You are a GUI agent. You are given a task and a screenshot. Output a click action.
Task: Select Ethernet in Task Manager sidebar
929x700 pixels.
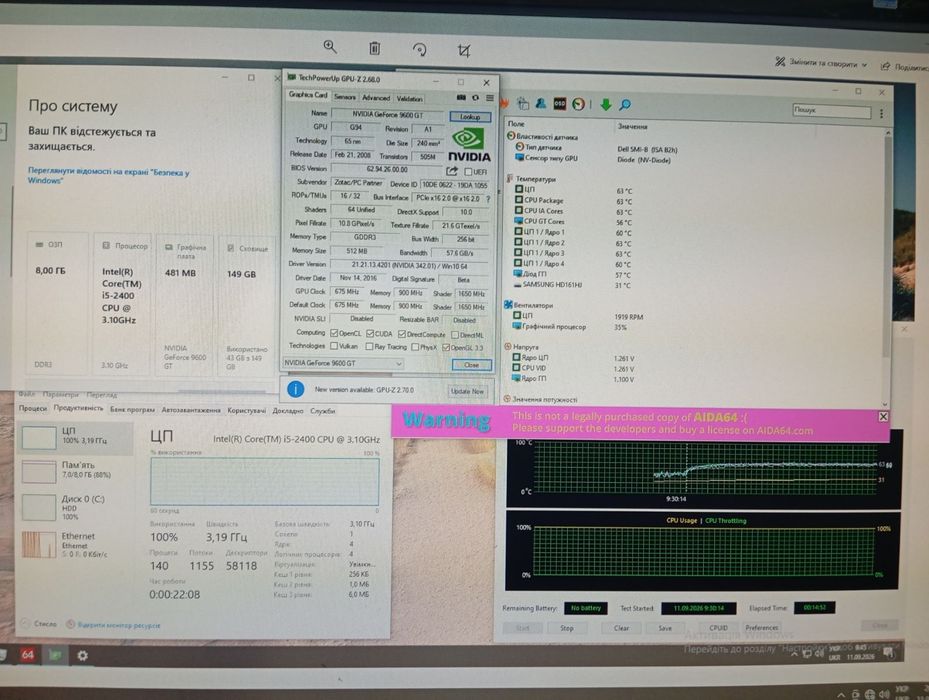pos(75,544)
